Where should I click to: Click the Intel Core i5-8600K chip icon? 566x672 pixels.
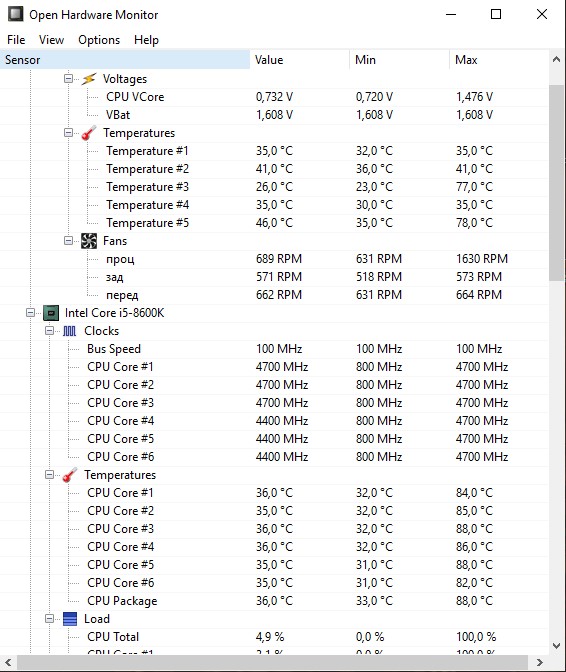pyautogui.click(x=51, y=313)
